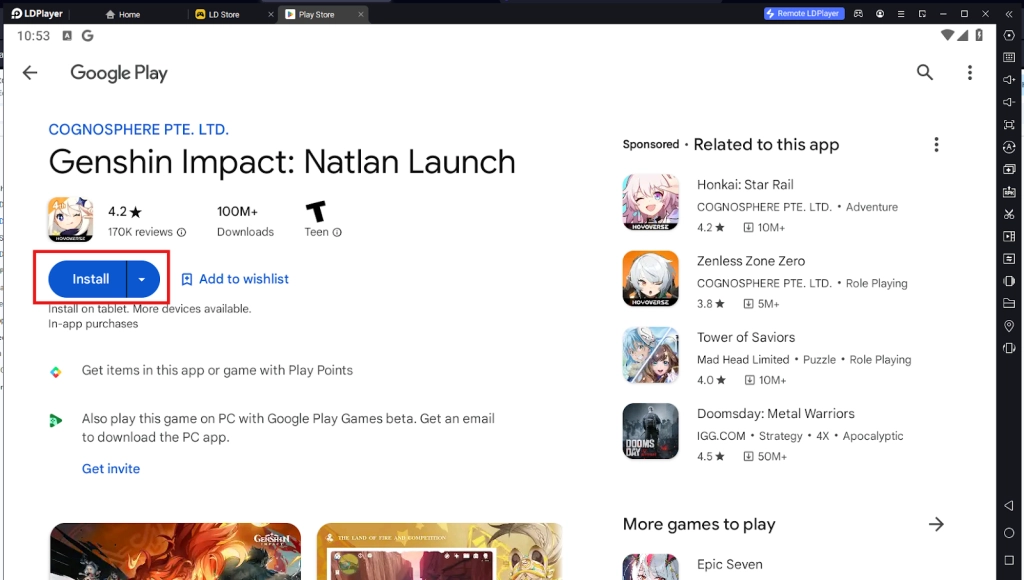Open Google Play search
The height and width of the screenshot is (580, 1024).
(924, 72)
